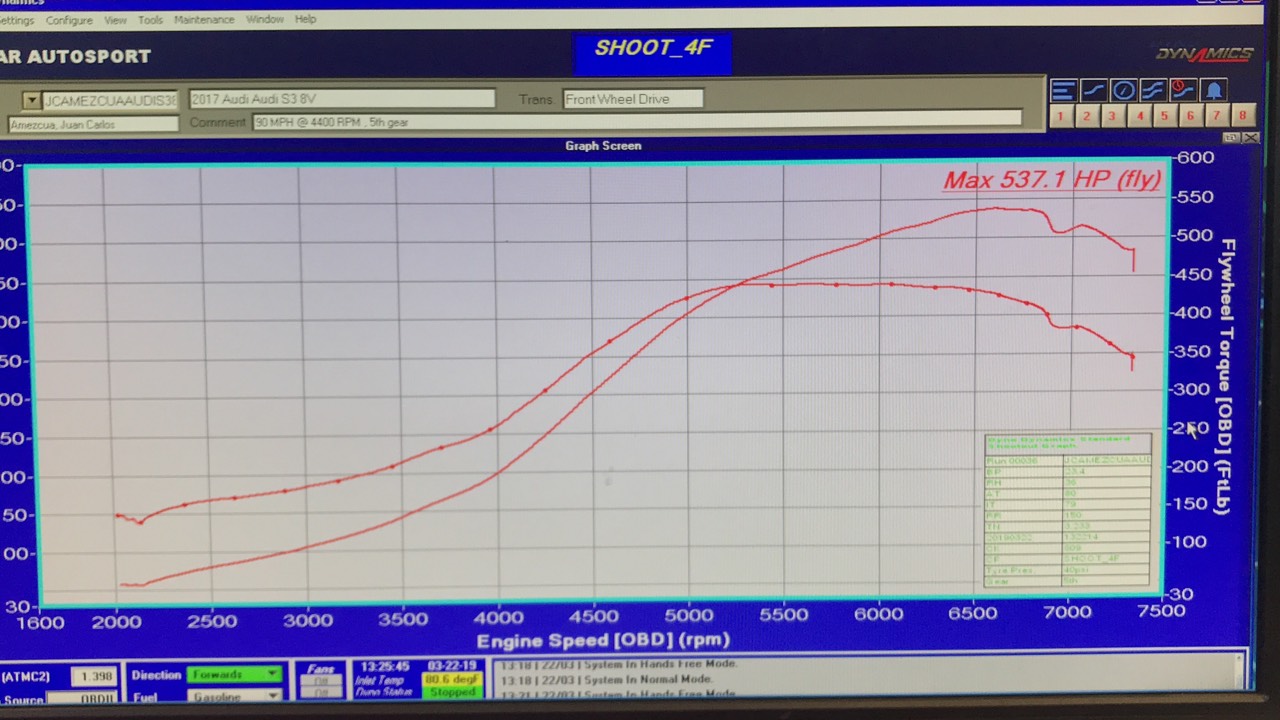Click the 13:25:45 clock readout
This screenshot has width=1280, height=720.
[x=384, y=666]
